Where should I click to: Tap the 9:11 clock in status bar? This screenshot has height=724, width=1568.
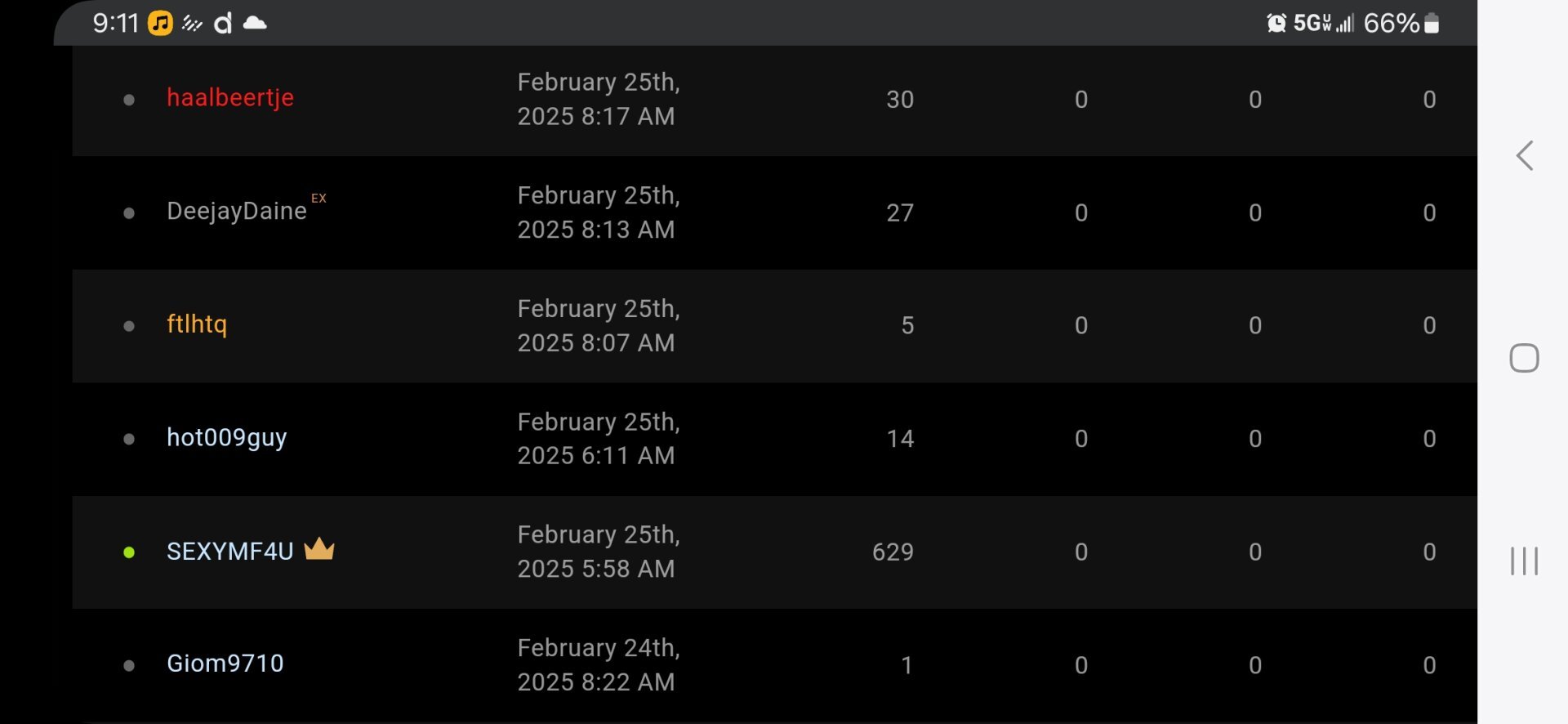coord(116,23)
